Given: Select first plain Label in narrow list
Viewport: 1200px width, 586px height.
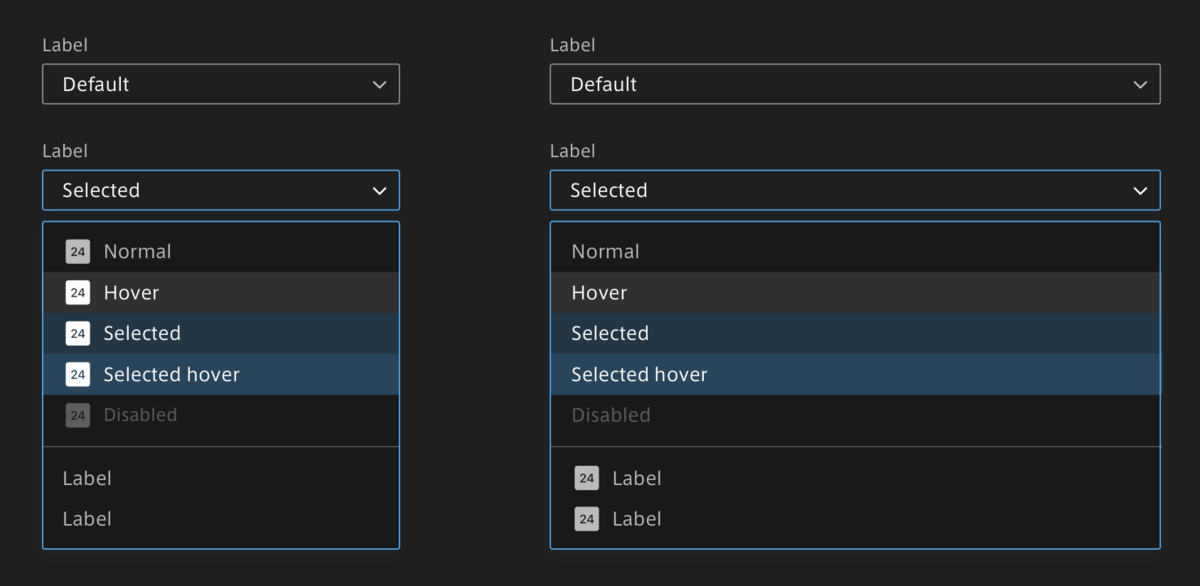Looking at the screenshot, I should [87, 479].
